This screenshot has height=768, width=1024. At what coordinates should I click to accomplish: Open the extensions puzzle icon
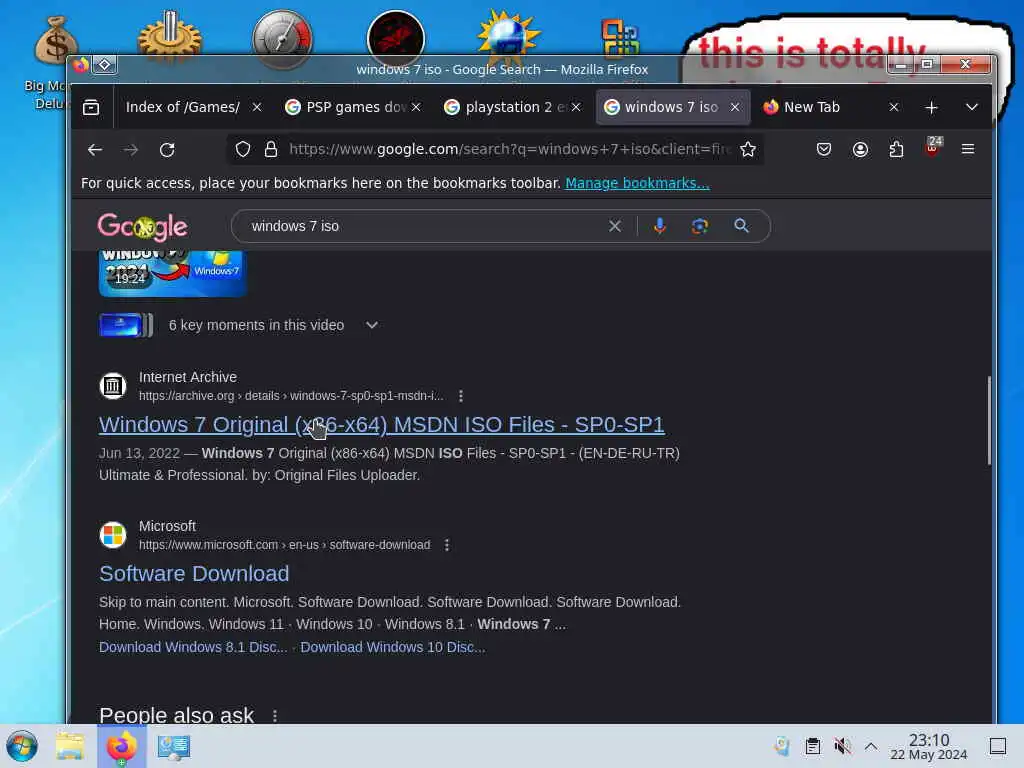point(896,150)
